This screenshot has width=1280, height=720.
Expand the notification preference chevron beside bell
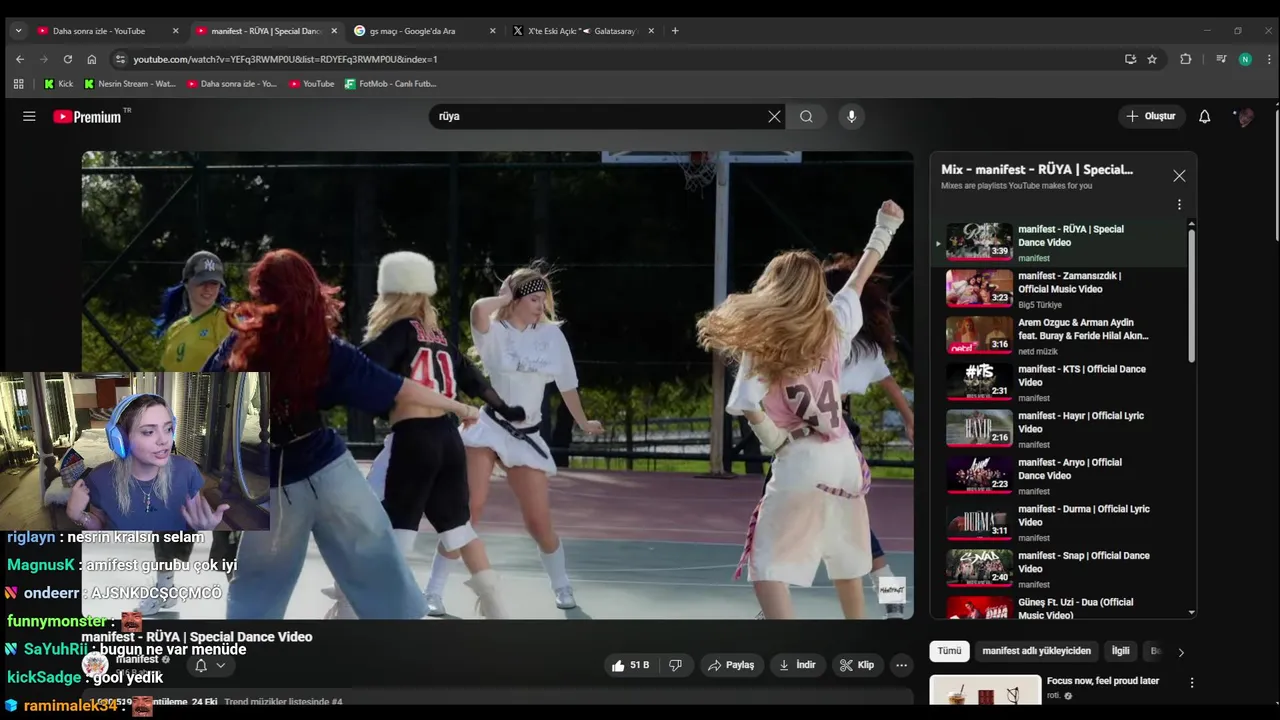pyautogui.click(x=221, y=665)
